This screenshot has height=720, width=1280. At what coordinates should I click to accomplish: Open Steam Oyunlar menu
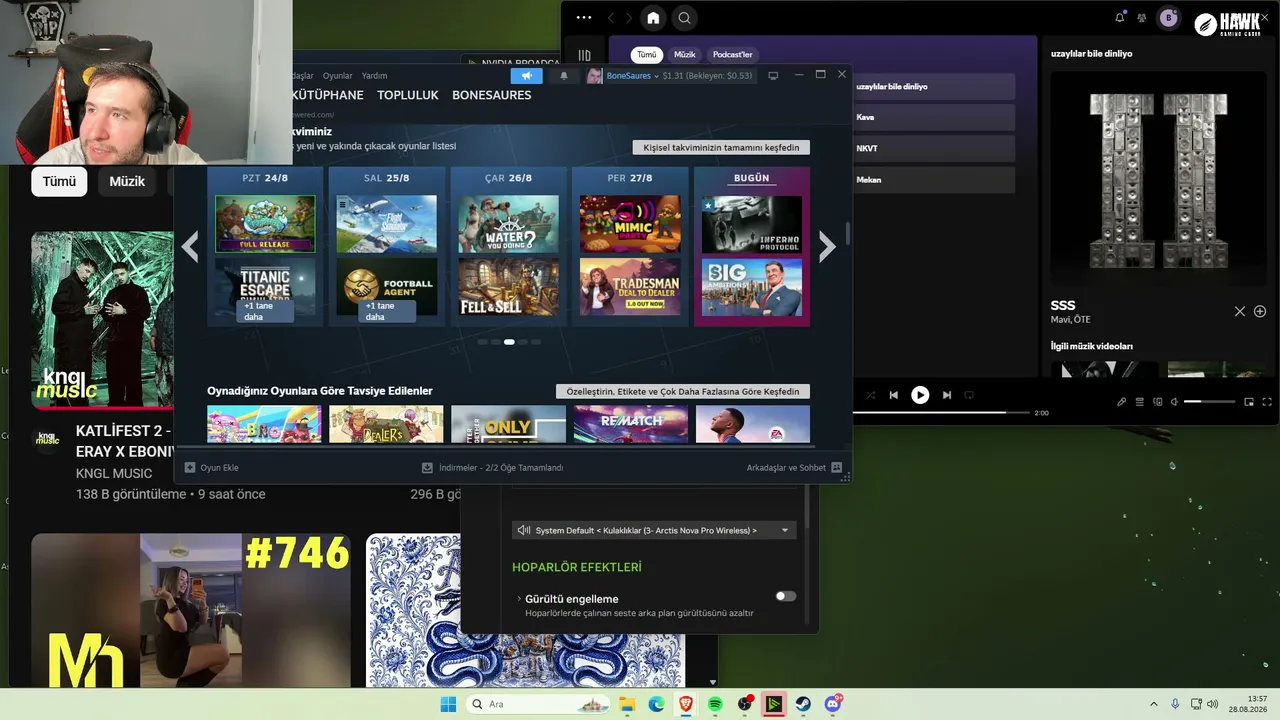click(x=338, y=76)
